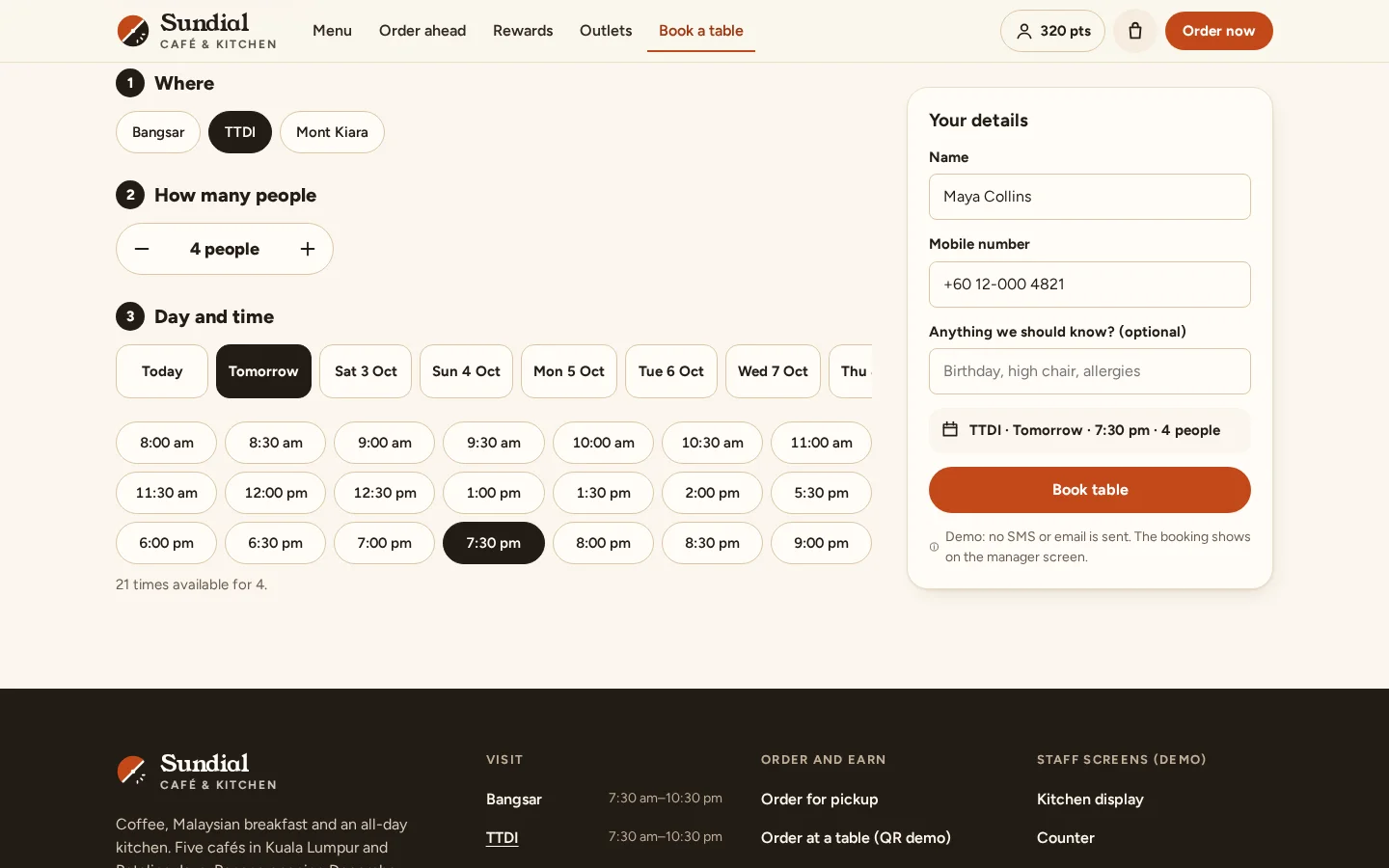
Task: Choose Sat 3 Oct
Action: tap(366, 371)
